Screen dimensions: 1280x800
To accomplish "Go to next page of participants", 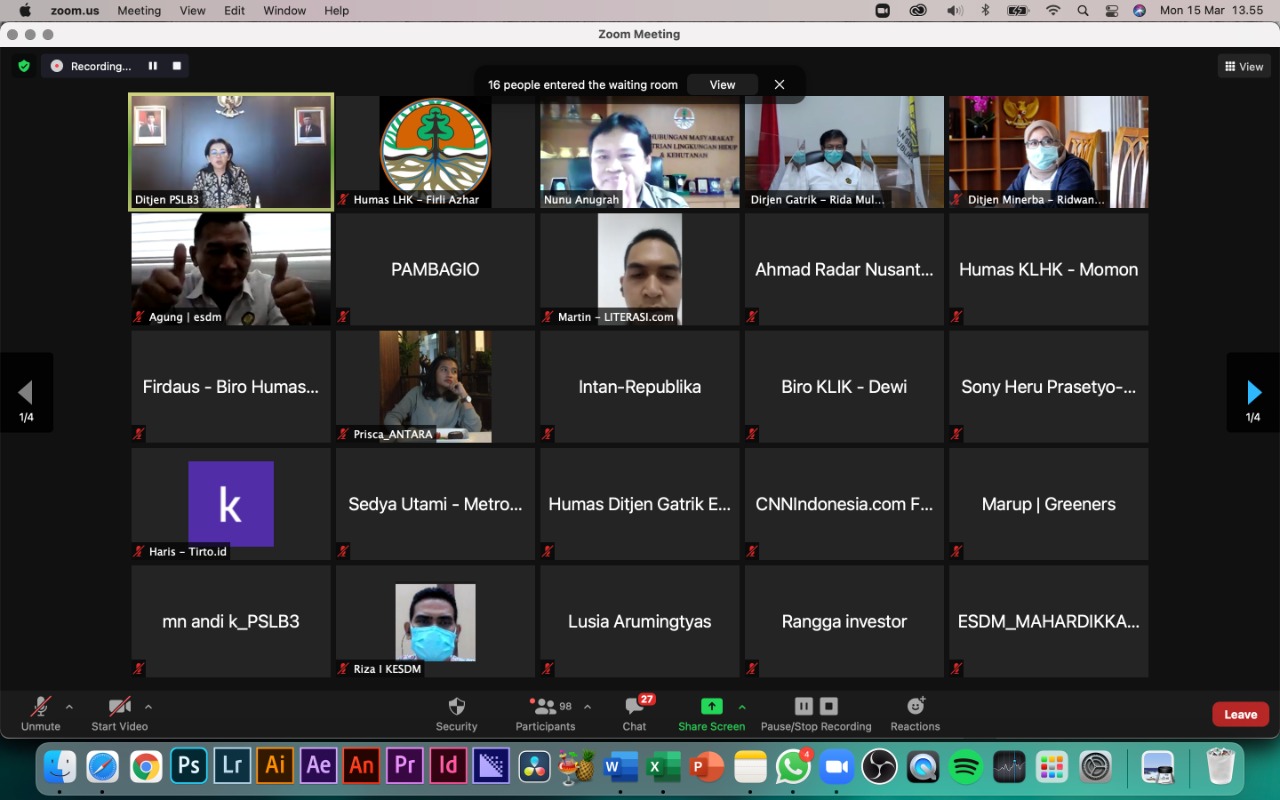I will 1253,392.
